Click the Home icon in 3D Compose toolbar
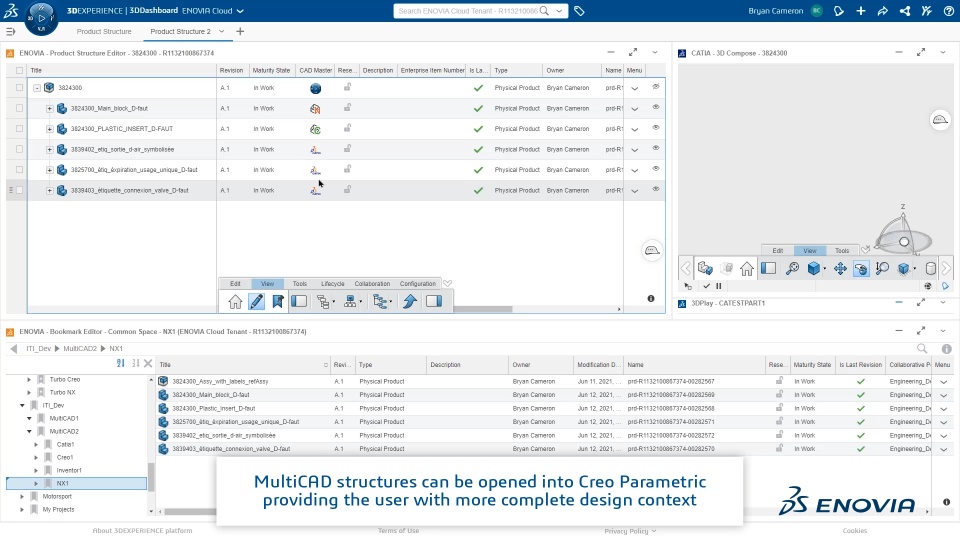Image resolution: width=960 pixels, height=540 pixels. pyautogui.click(x=746, y=268)
